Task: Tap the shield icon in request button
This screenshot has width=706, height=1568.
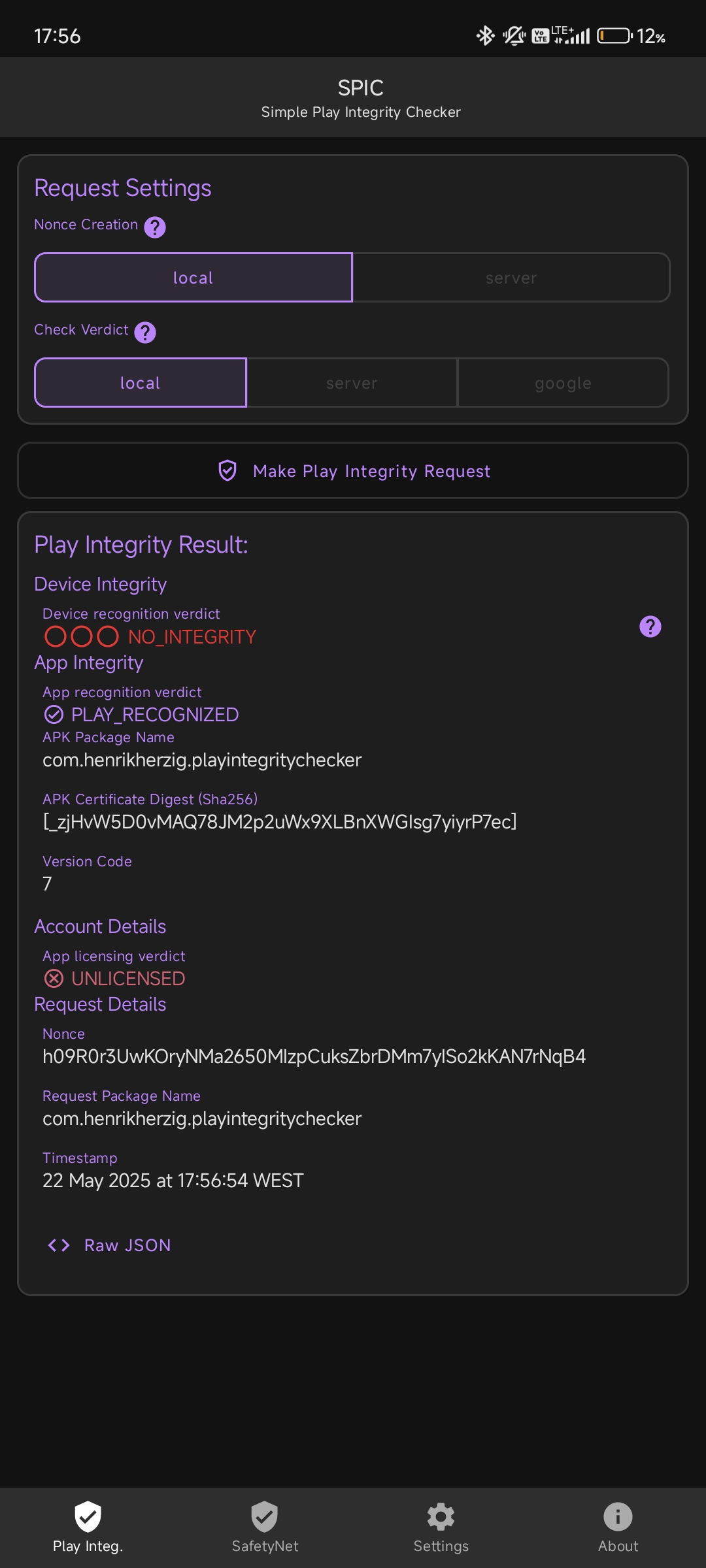Action: pyautogui.click(x=227, y=470)
